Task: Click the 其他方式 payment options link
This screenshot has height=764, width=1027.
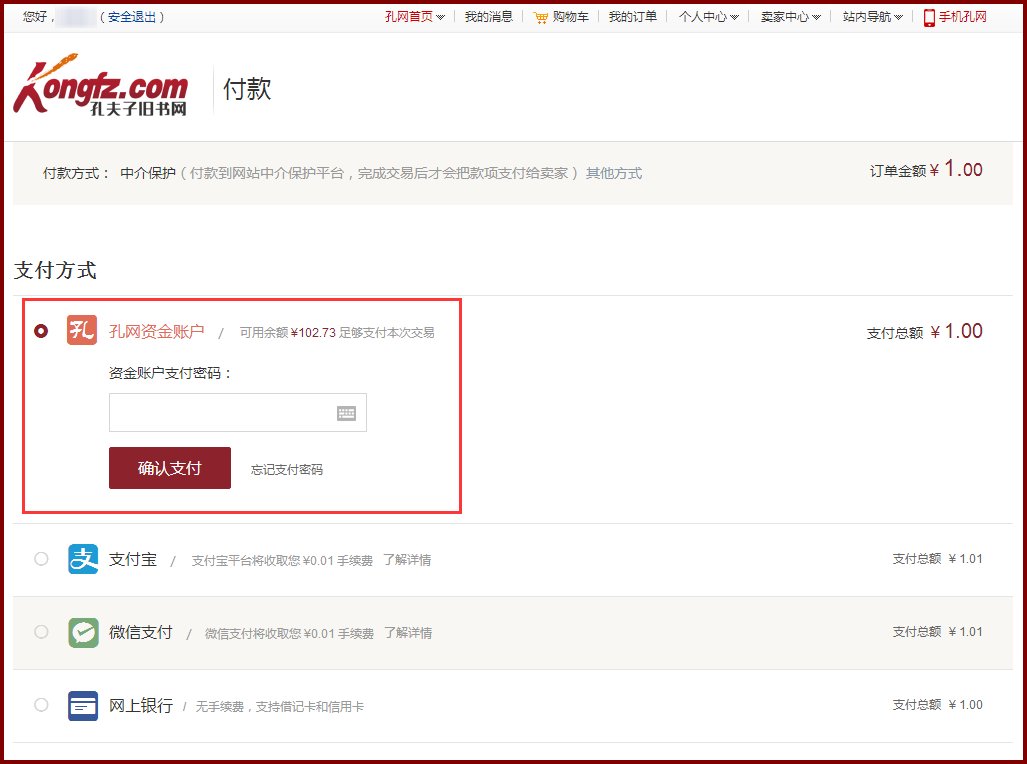Action: point(614,172)
